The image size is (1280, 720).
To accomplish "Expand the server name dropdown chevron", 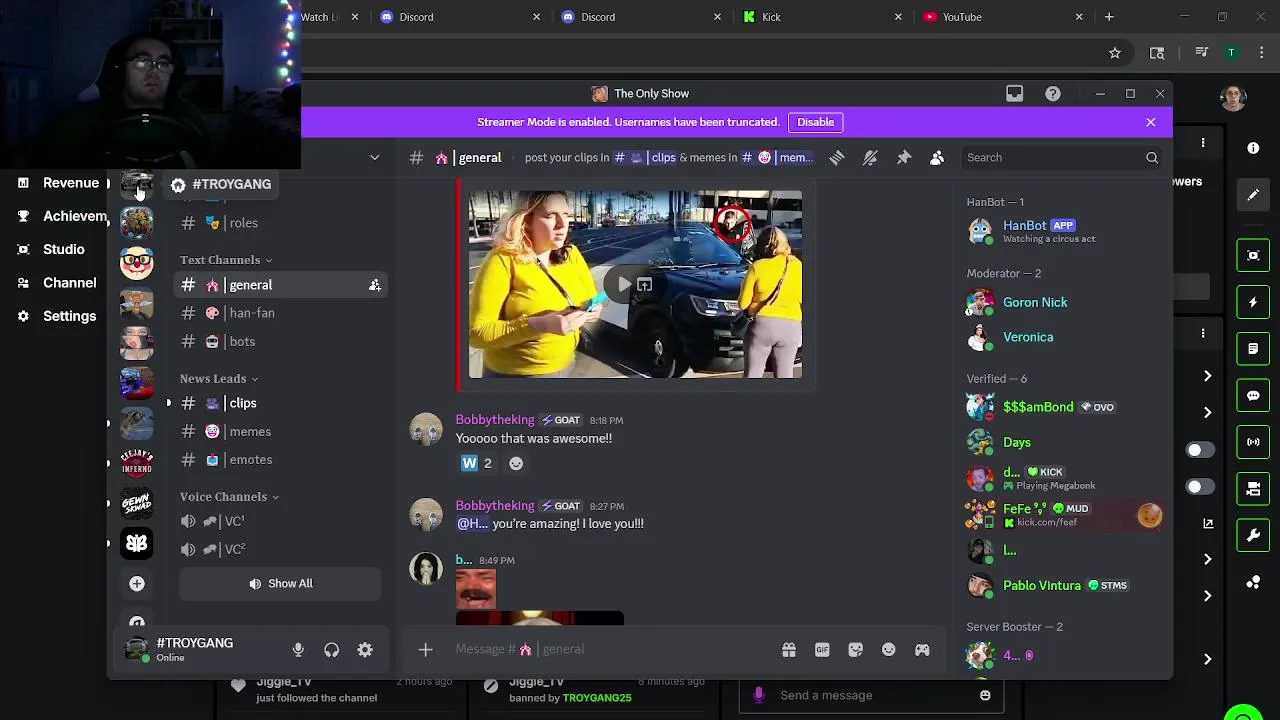I will pyautogui.click(x=375, y=157).
